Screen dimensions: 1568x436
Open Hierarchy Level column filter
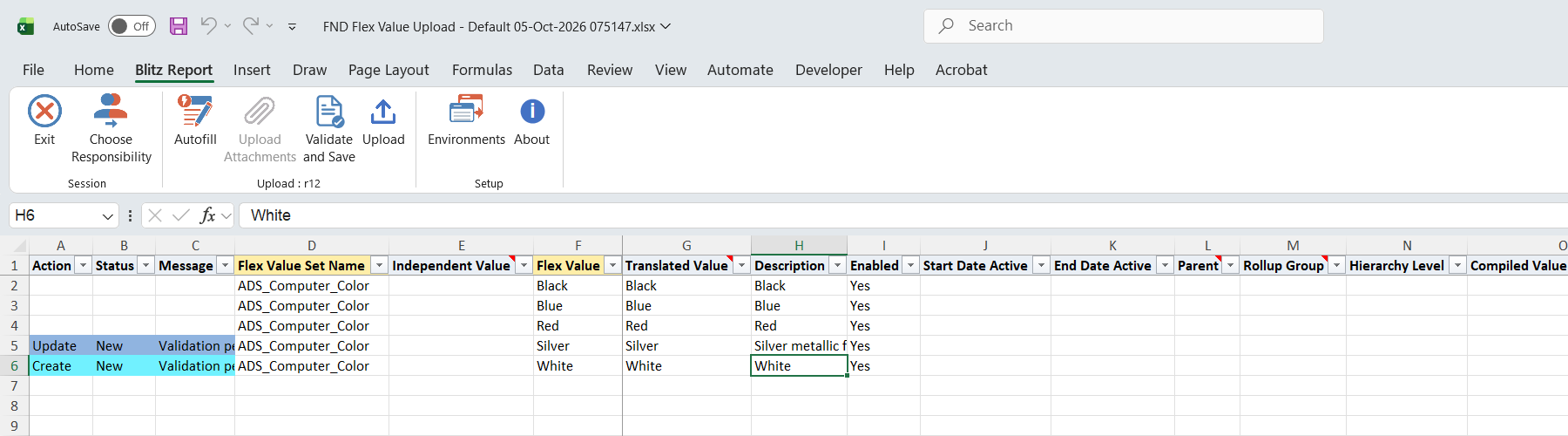1458,265
